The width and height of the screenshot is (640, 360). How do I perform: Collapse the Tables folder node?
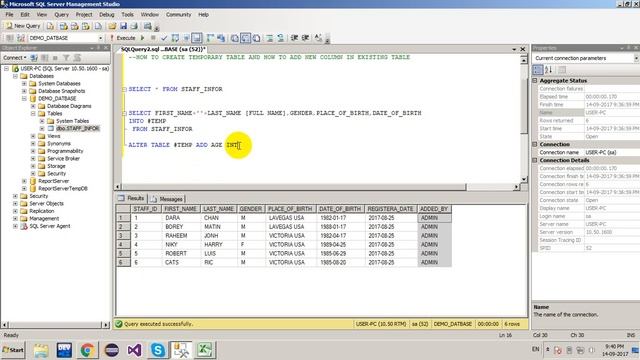click(x=33, y=113)
